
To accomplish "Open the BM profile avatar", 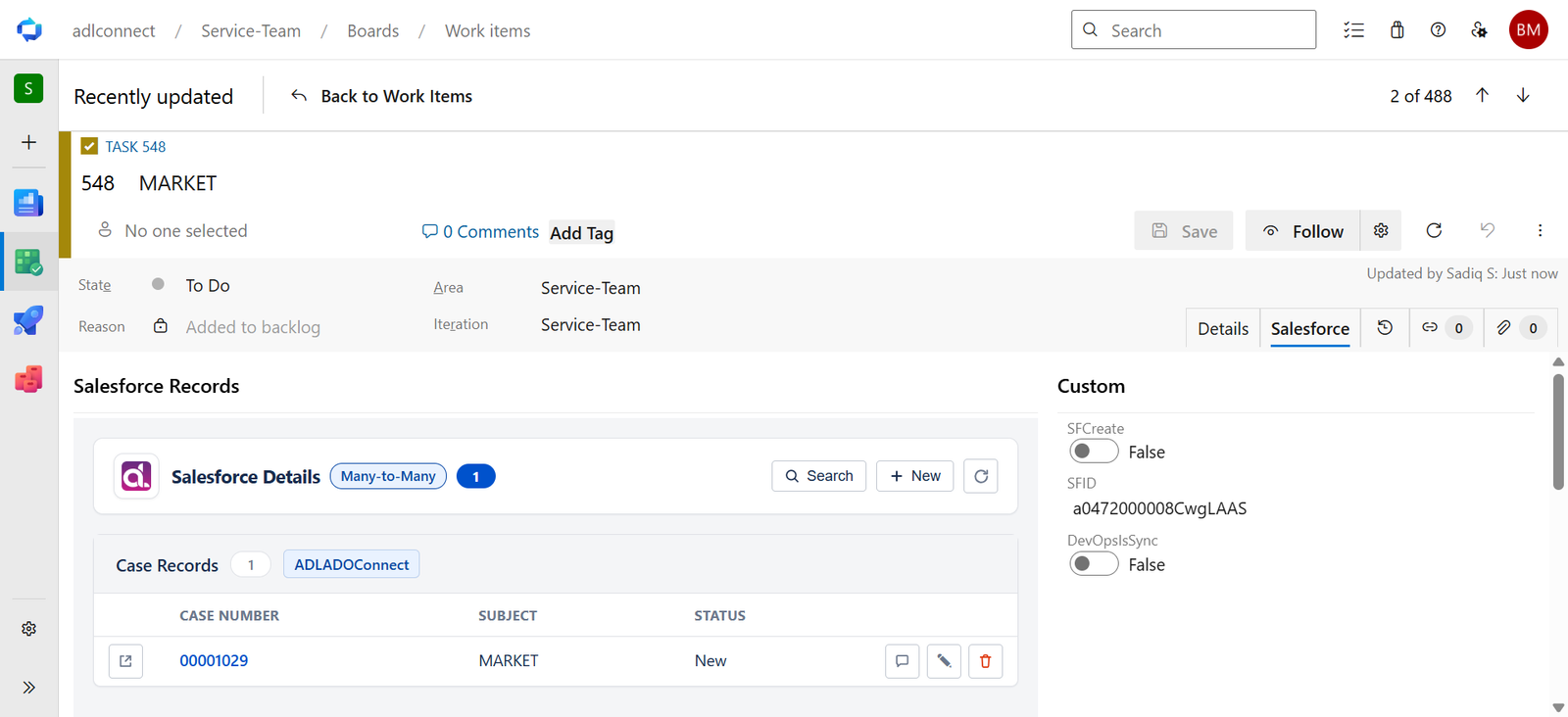I will tap(1528, 29).
